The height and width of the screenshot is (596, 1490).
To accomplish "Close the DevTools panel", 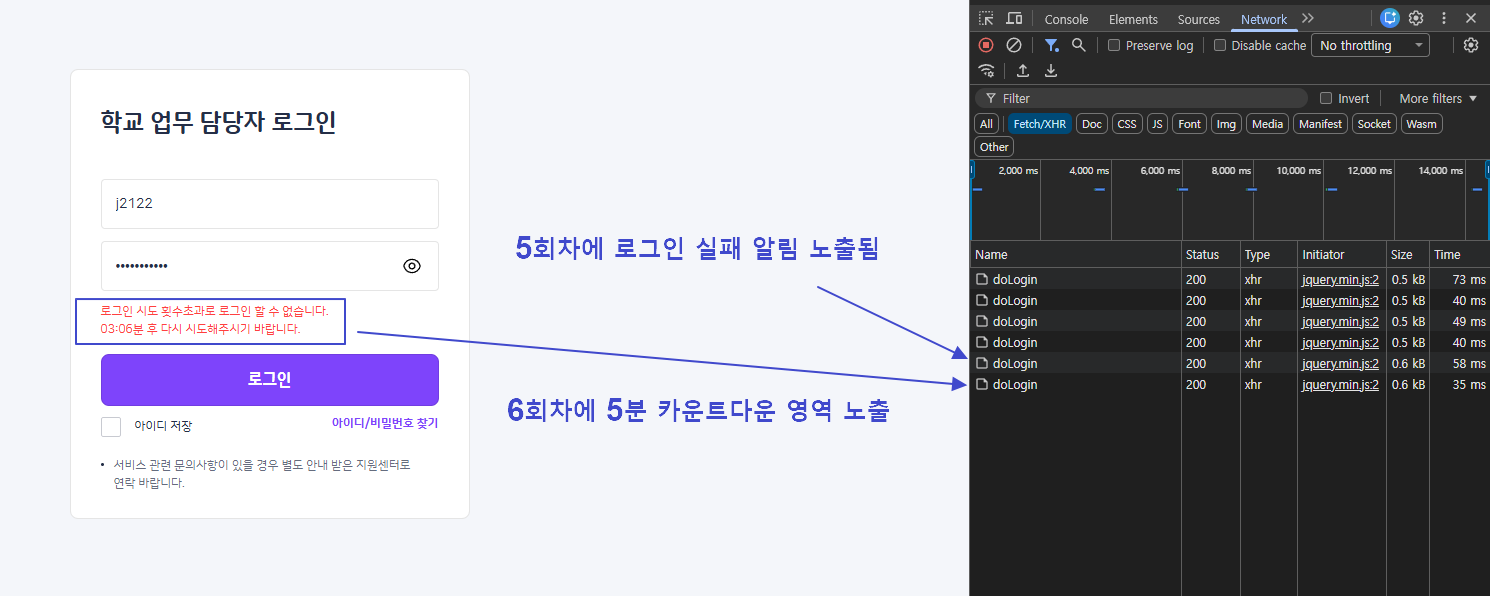I will coord(1471,18).
